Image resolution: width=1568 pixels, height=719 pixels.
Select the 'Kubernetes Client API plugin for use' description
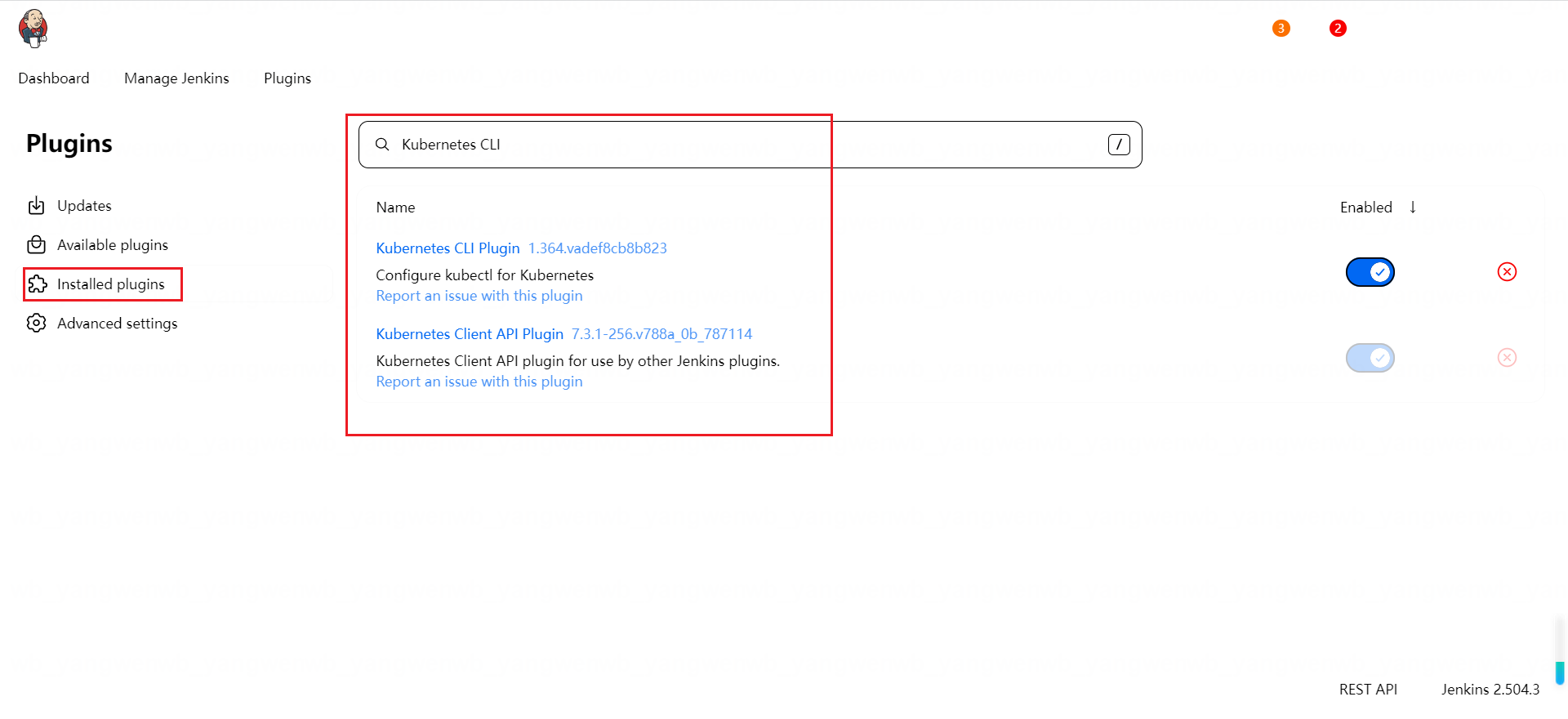pos(578,361)
